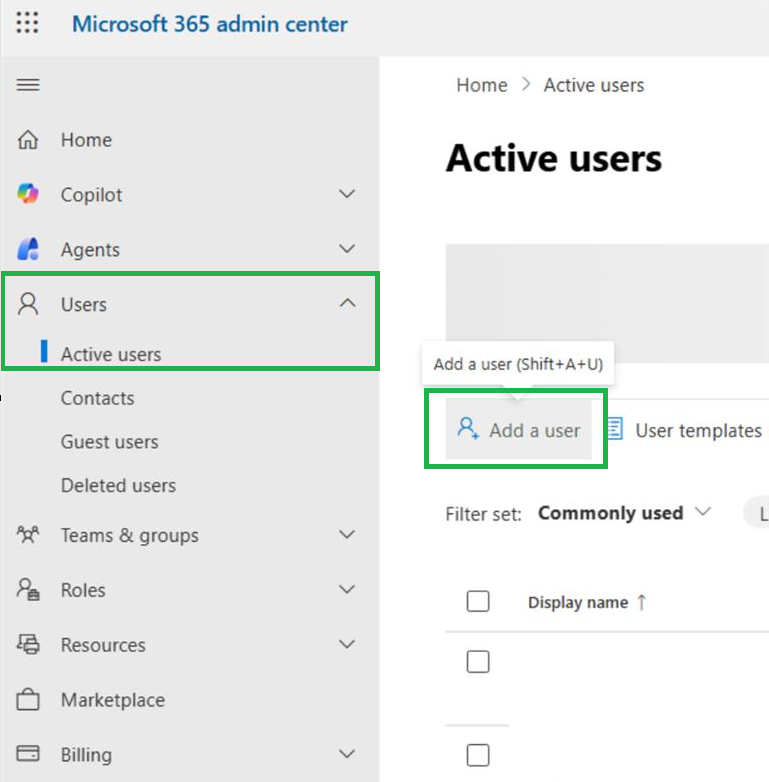Click the Users label in sidebar
The width and height of the screenshot is (769, 782).
(x=84, y=304)
